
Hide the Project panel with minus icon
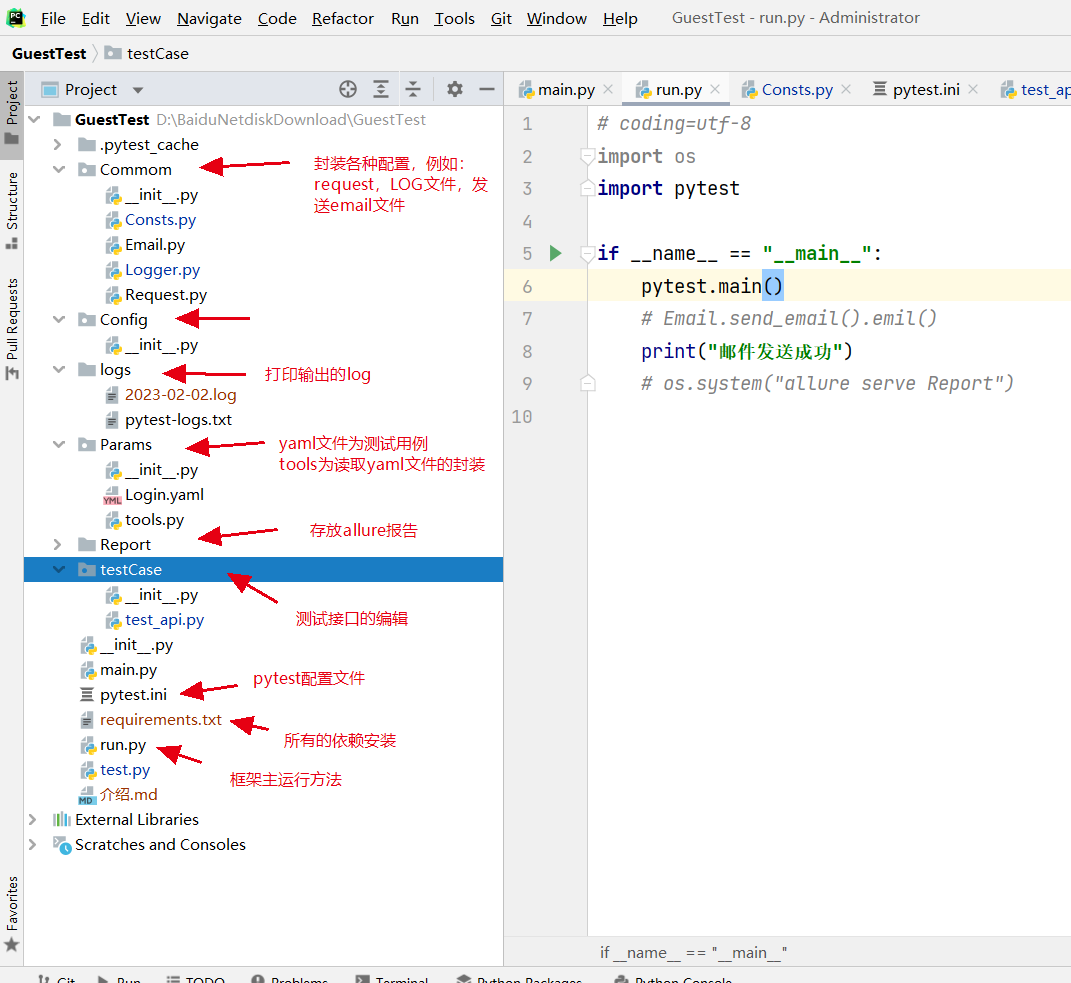(x=487, y=89)
